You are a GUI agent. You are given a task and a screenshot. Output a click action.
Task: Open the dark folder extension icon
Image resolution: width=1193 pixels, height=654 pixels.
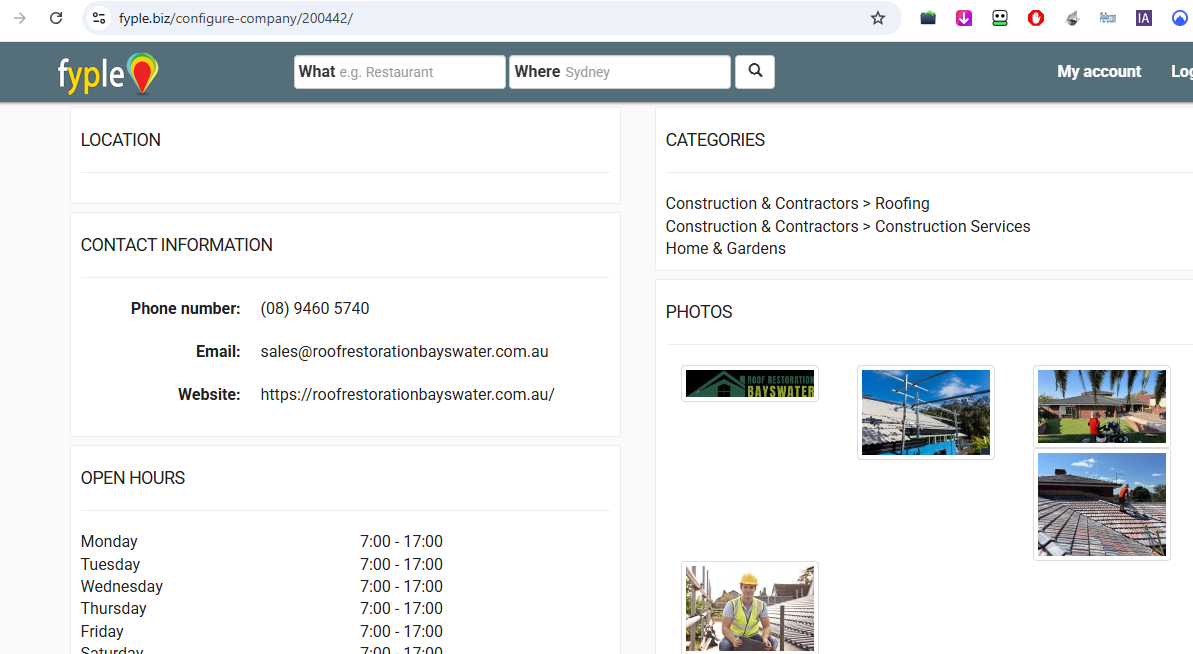point(927,18)
